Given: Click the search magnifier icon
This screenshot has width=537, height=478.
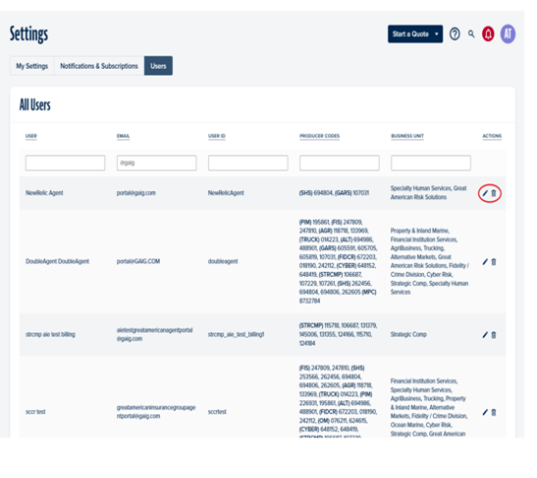Looking at the screenshot, I should point(471,34).
